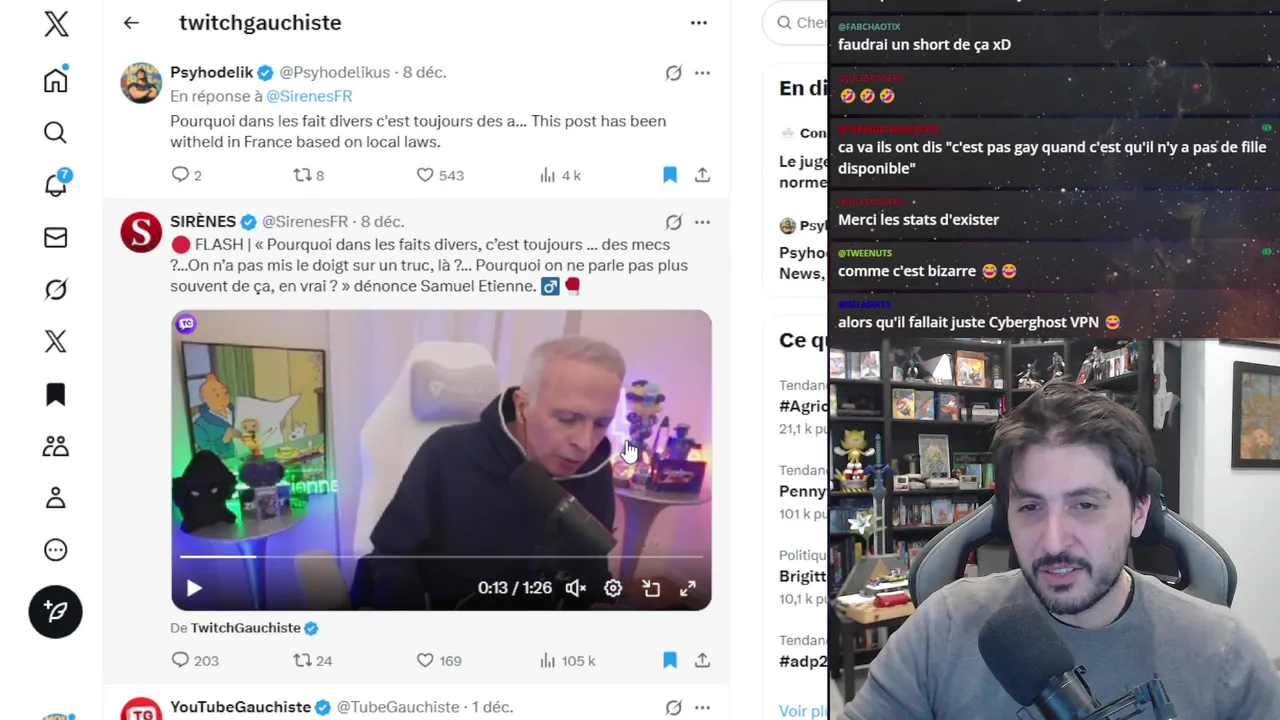Unmute the video player sound
Image resolution: width=1280 pixels, height=720 pixels.
[575, 588]
